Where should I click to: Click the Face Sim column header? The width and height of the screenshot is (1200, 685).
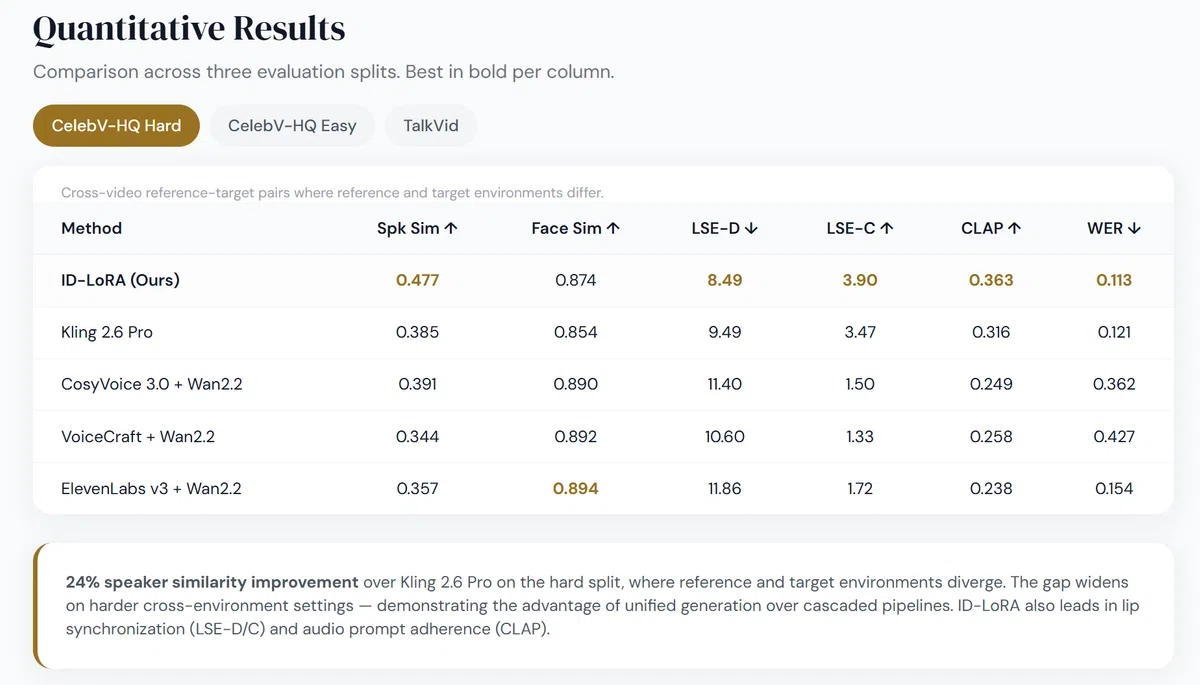576,228
